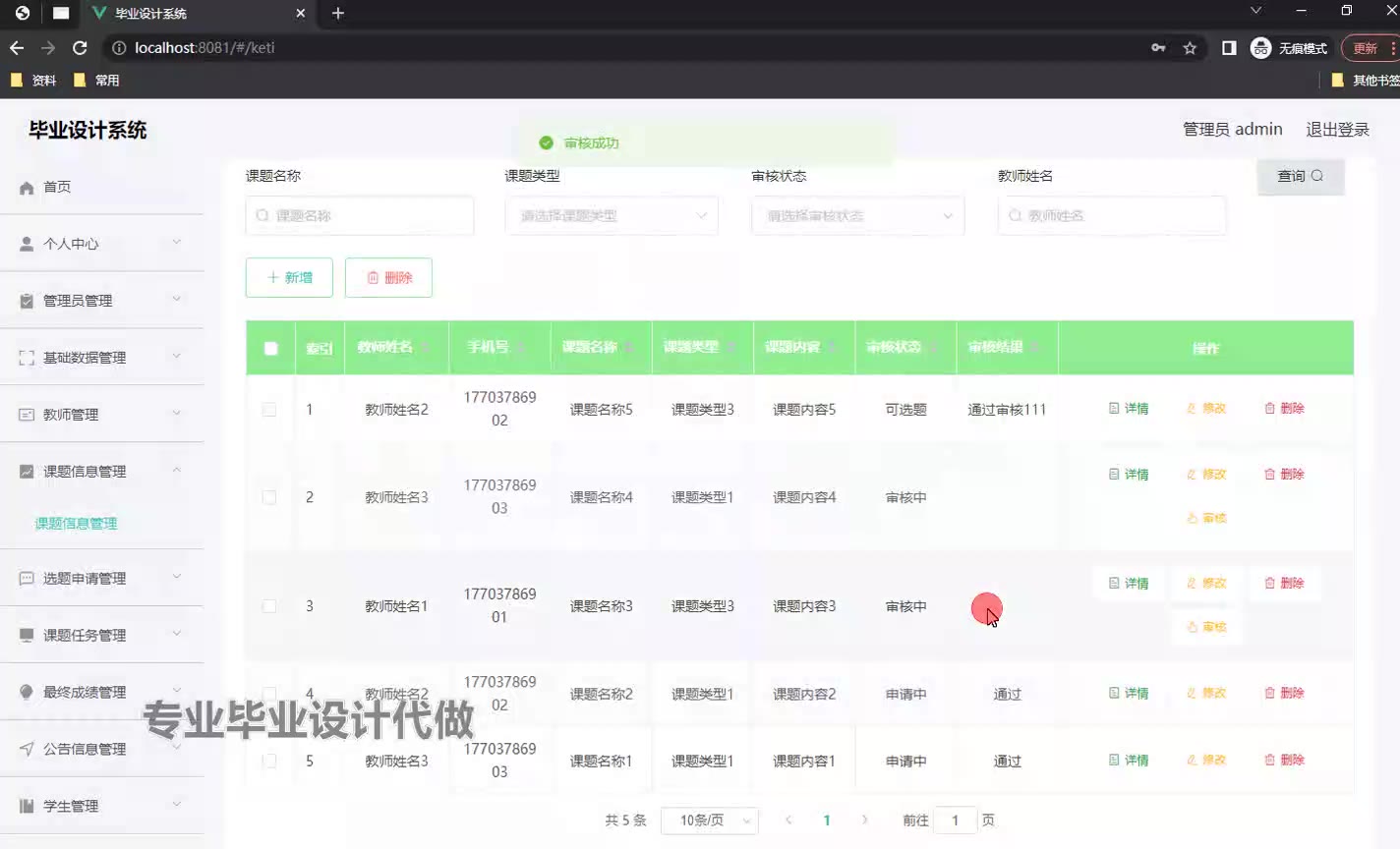Open the 课题类型 dropdown filter
This screenshot has width=1400, height=849.
pos(612,216)
